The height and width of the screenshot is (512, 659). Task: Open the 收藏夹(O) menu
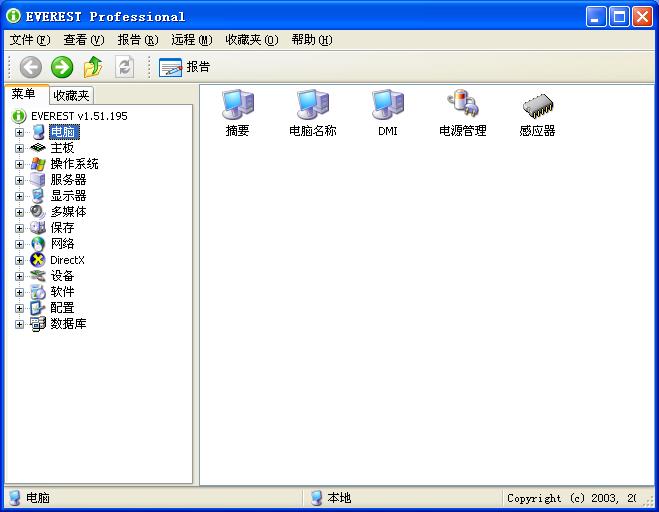pyautogui.click(x=252, y=40)
